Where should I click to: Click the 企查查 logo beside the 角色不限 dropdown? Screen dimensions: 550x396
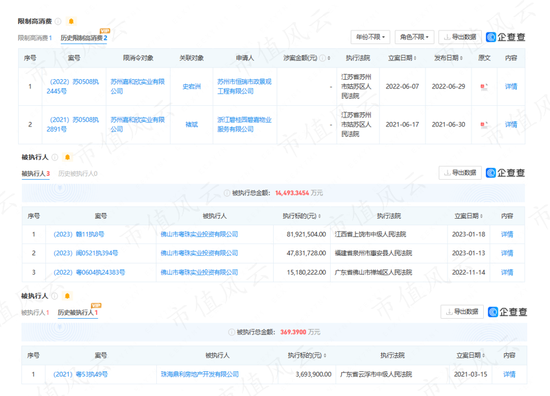pyautogui.click(x=505, y=37)
